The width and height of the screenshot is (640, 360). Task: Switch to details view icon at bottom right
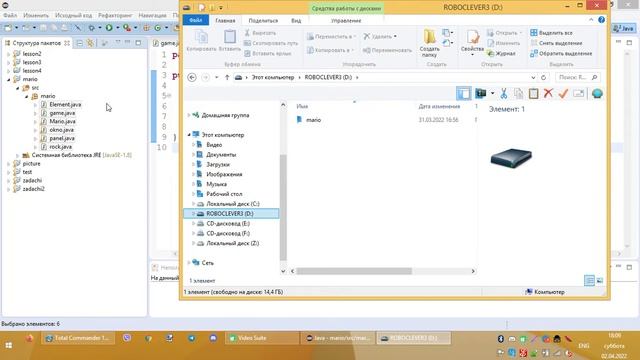[589, 280]
